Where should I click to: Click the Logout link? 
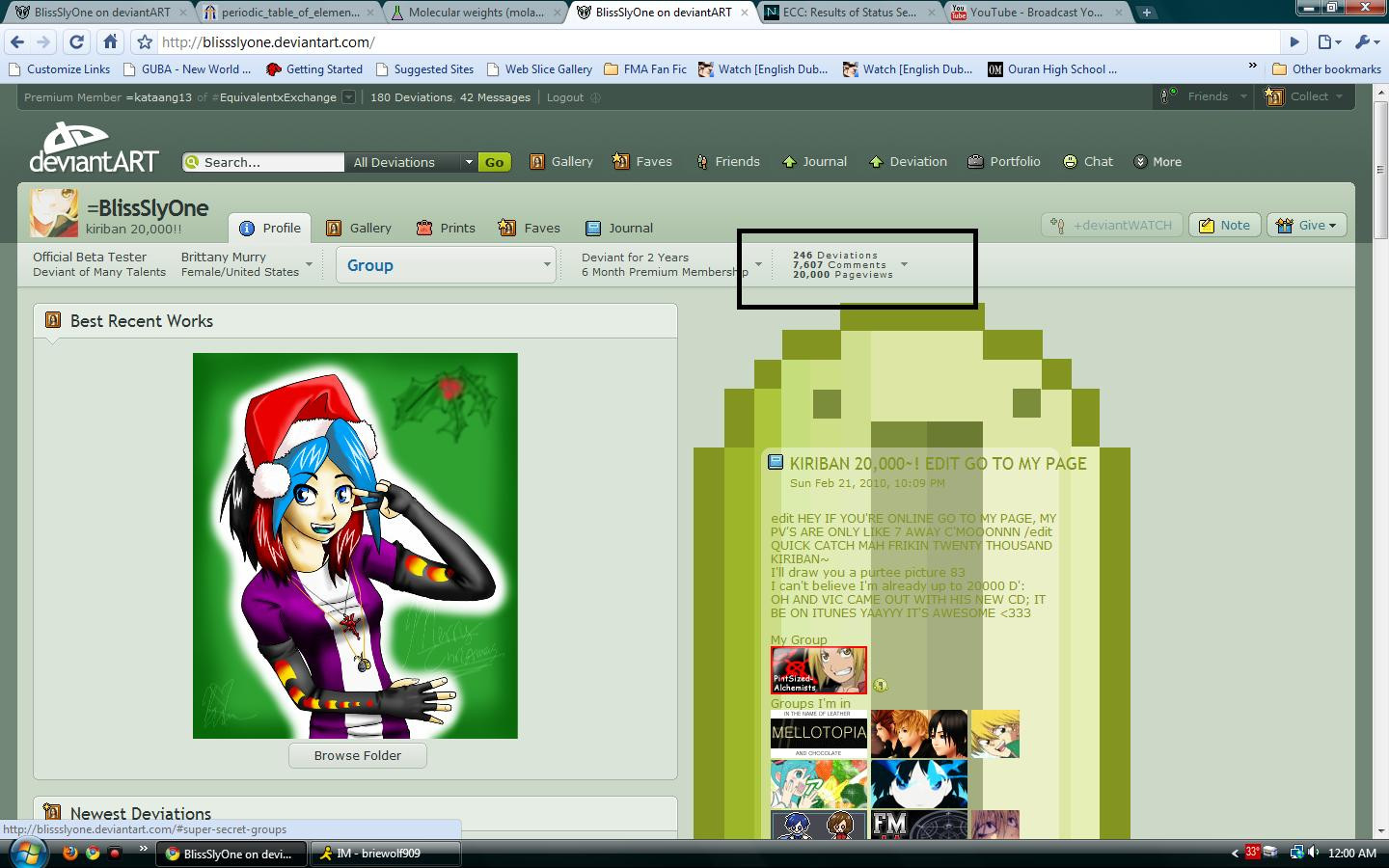[565, 97]
